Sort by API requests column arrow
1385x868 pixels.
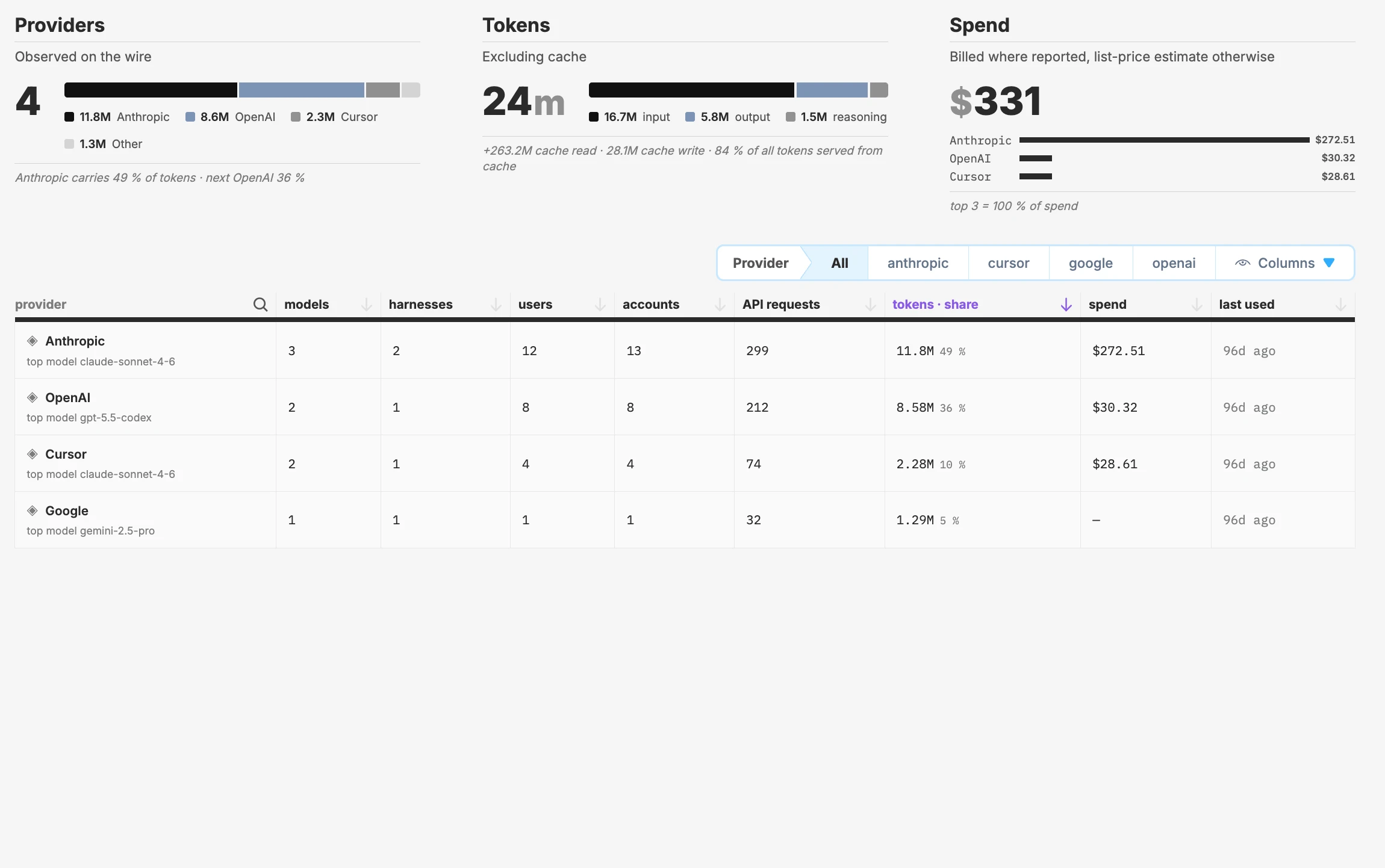[x=870, y=305]
